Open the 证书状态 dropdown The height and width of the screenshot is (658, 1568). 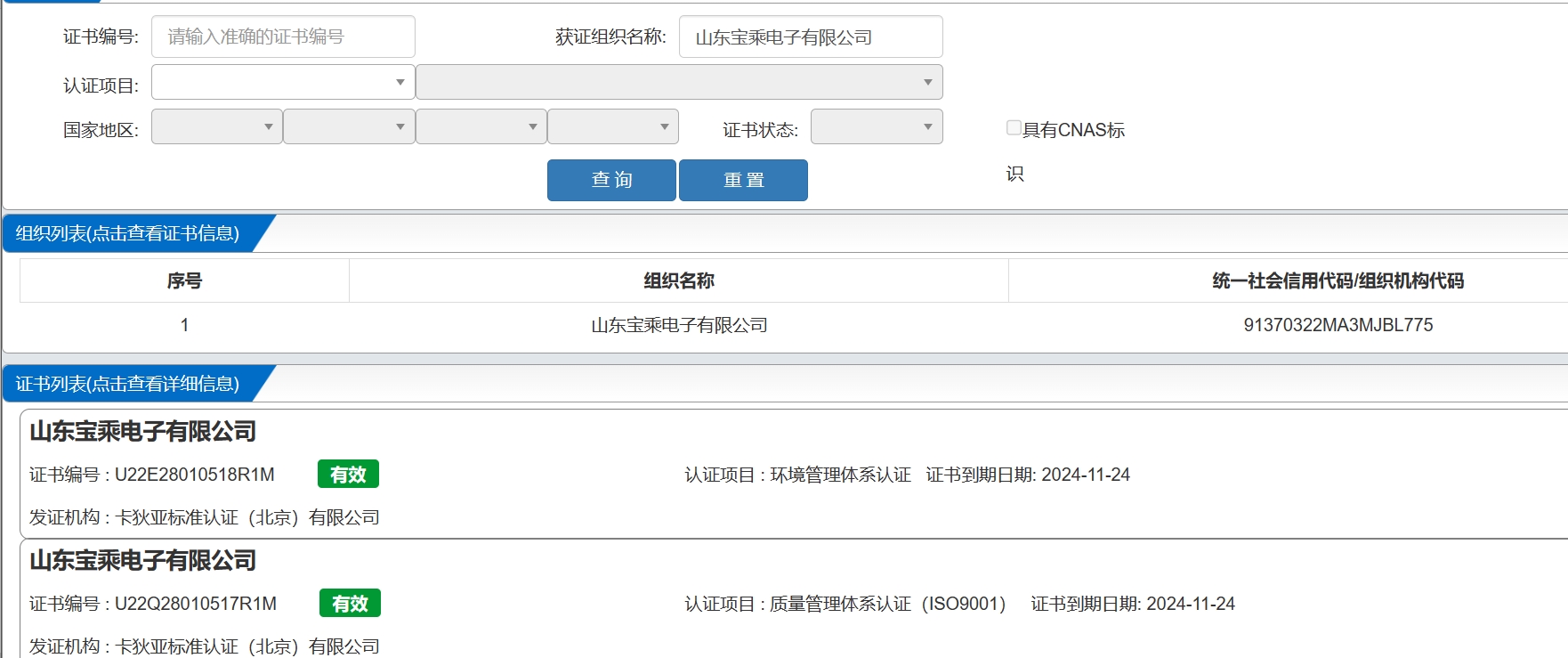(877, 126)
